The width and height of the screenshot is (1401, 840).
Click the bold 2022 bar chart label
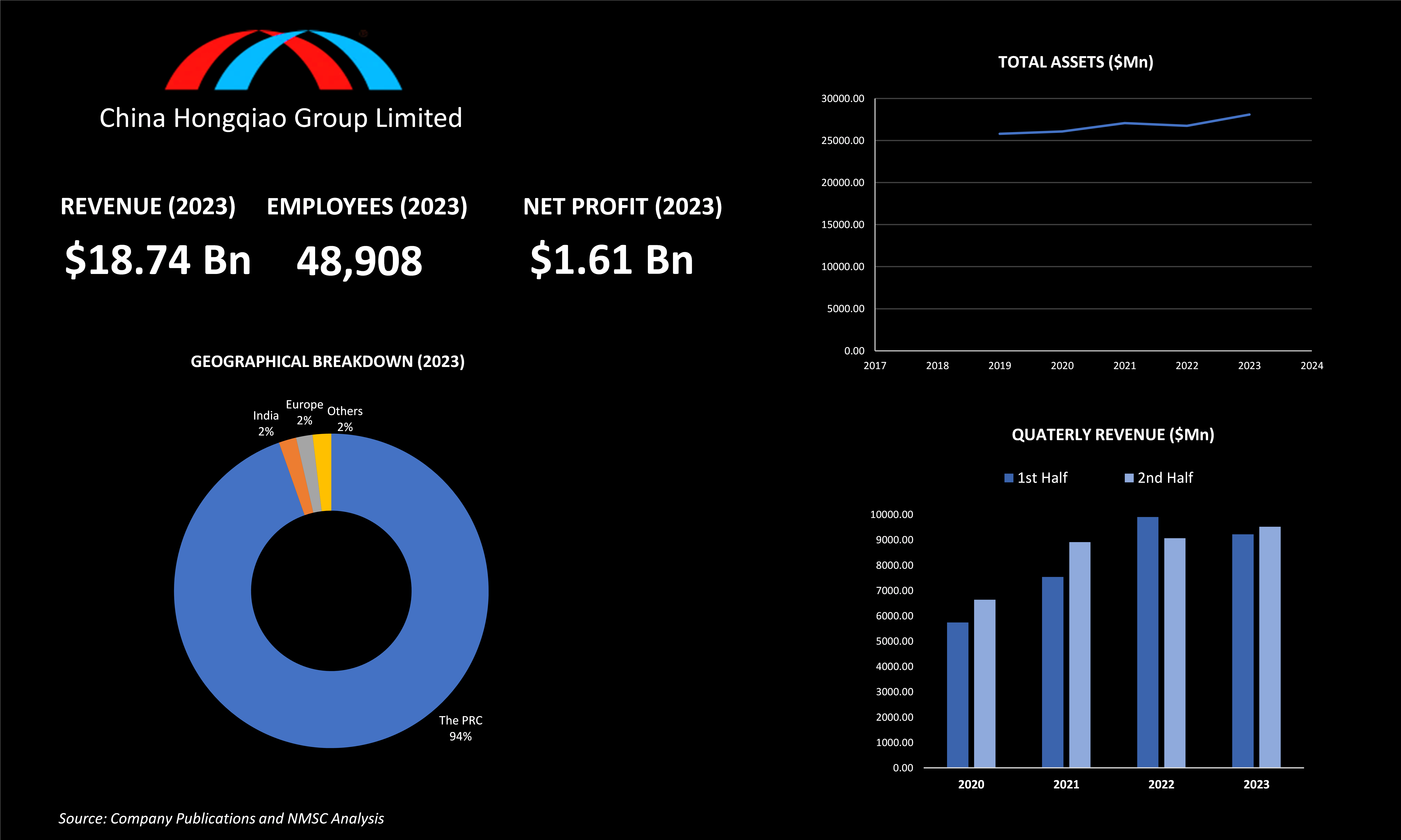point(1161,785)
